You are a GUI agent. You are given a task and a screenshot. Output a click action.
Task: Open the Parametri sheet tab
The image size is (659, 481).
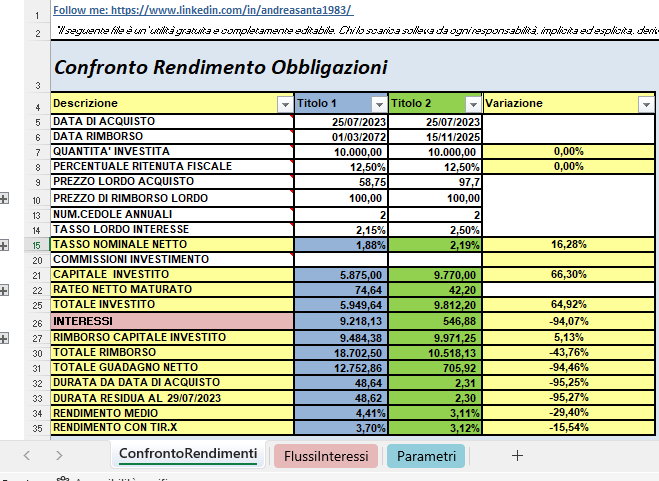[x=426, y=456]
